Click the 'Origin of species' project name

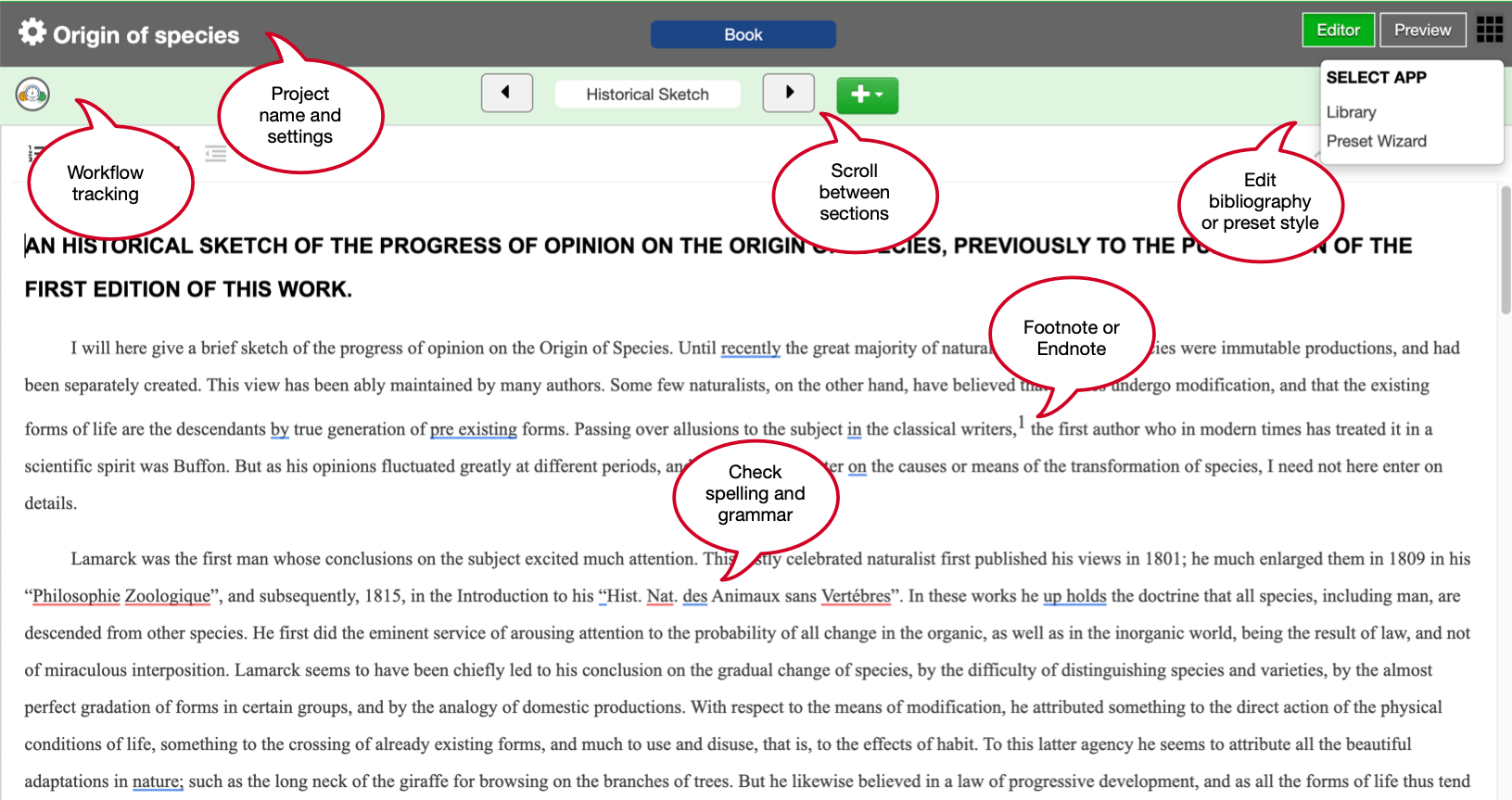point(146,35)
